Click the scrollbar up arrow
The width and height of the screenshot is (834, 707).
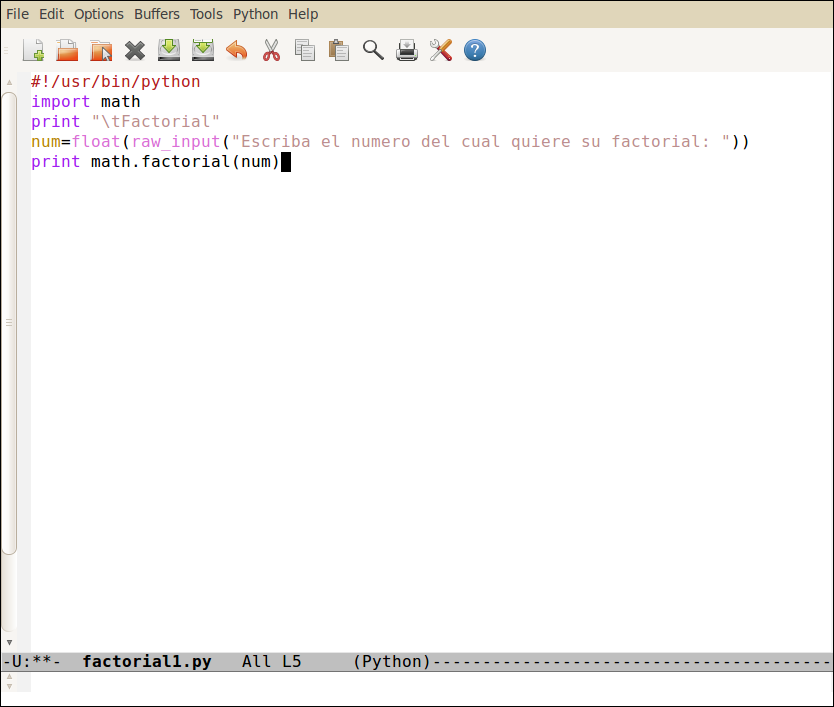pos(9,82)
